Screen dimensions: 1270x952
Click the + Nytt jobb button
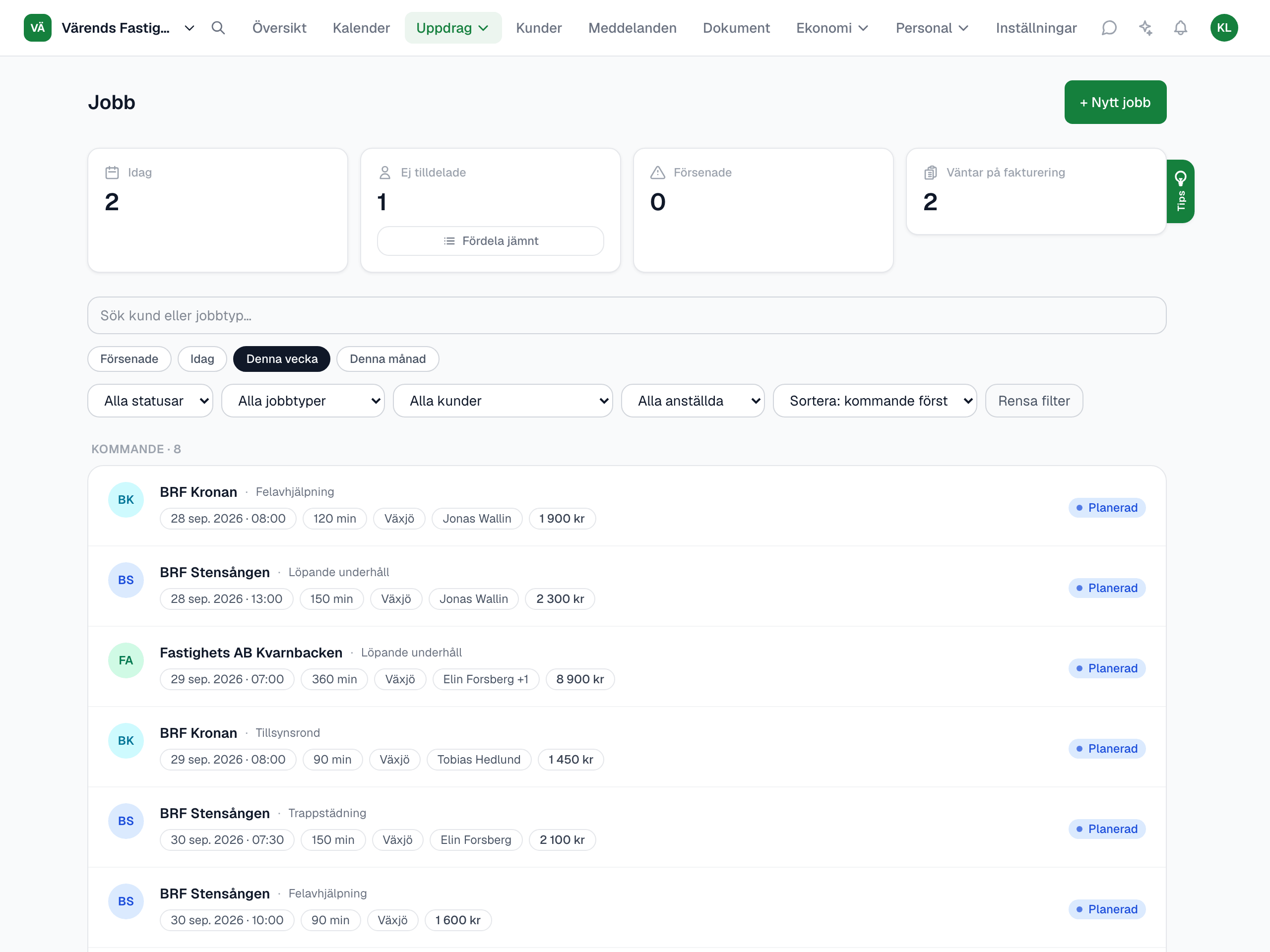click(1115, 102)
